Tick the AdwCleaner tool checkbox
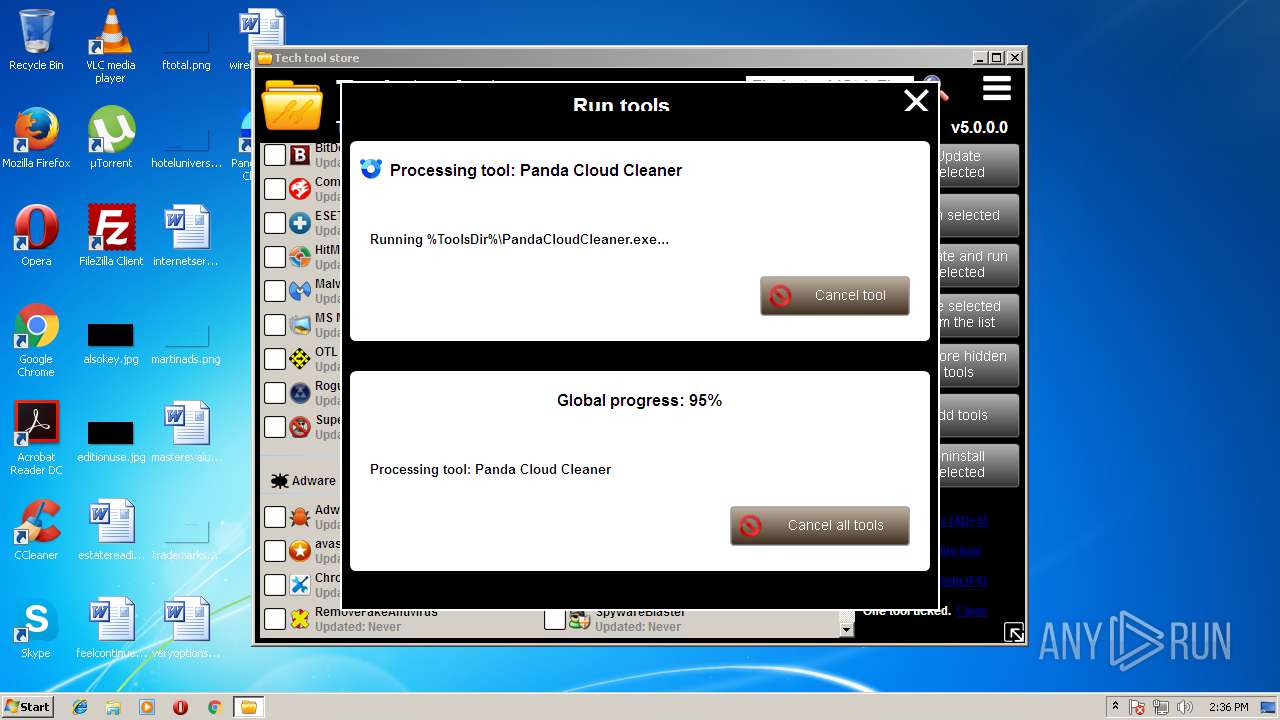Image resolution: width=1280 pixels, height=720 pixels. [x=275, y=517]
